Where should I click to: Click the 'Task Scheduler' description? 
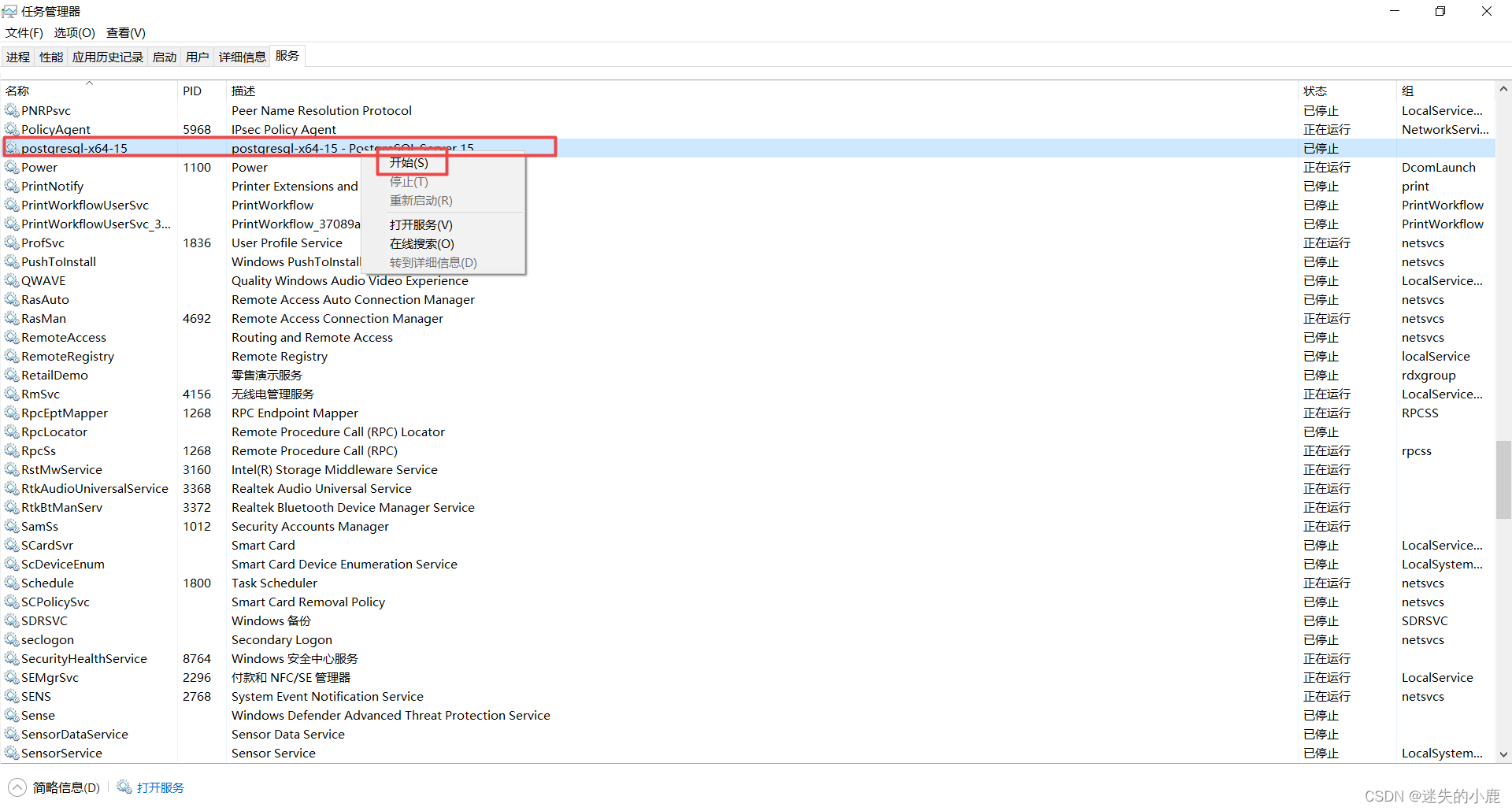(x=274, y=583)
